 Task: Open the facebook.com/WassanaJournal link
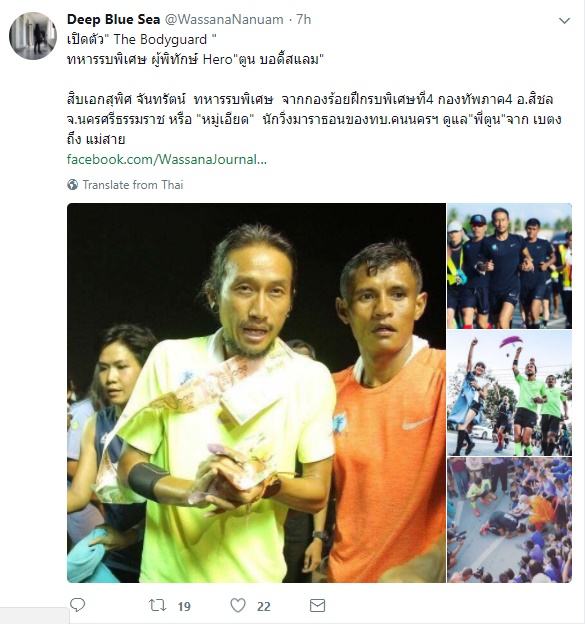[167, 160]
